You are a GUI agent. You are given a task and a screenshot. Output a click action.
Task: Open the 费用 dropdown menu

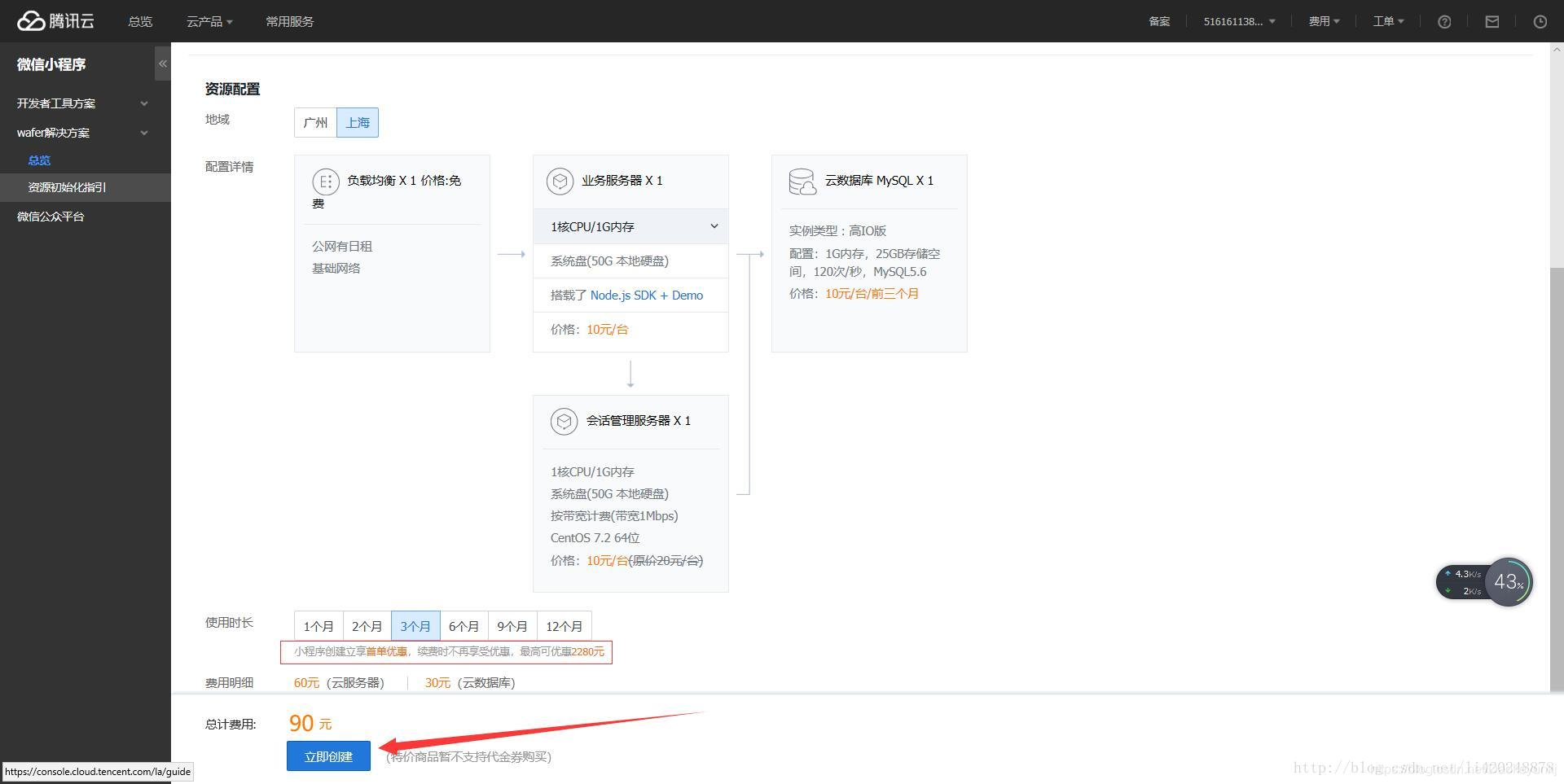1324,22
